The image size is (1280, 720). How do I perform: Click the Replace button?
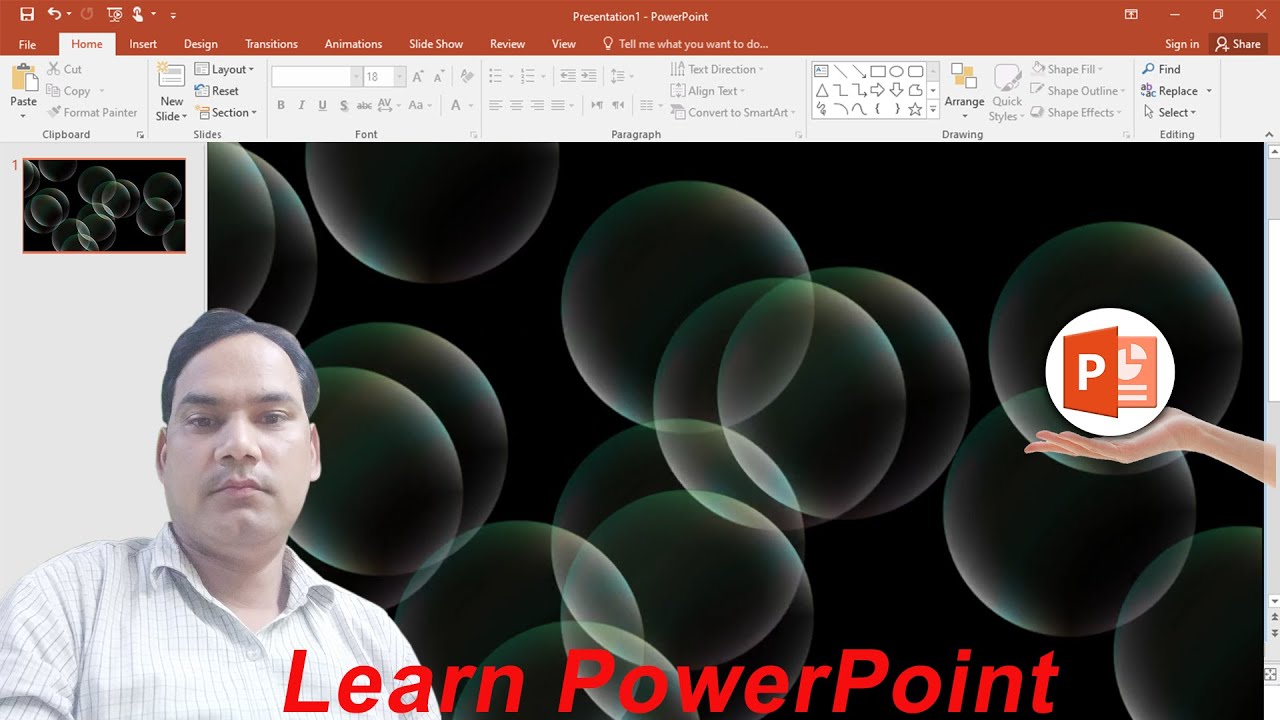click(1169, 91)
